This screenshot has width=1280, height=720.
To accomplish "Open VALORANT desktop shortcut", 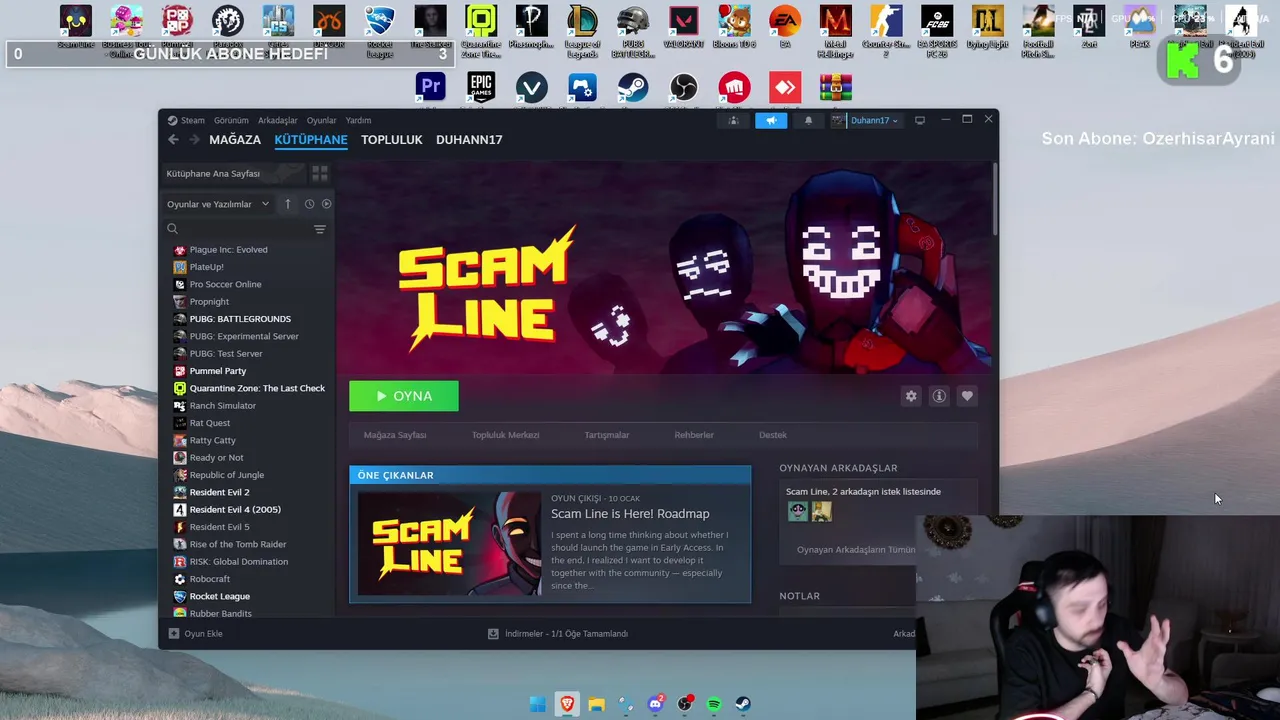I will [x=684, y=27].
